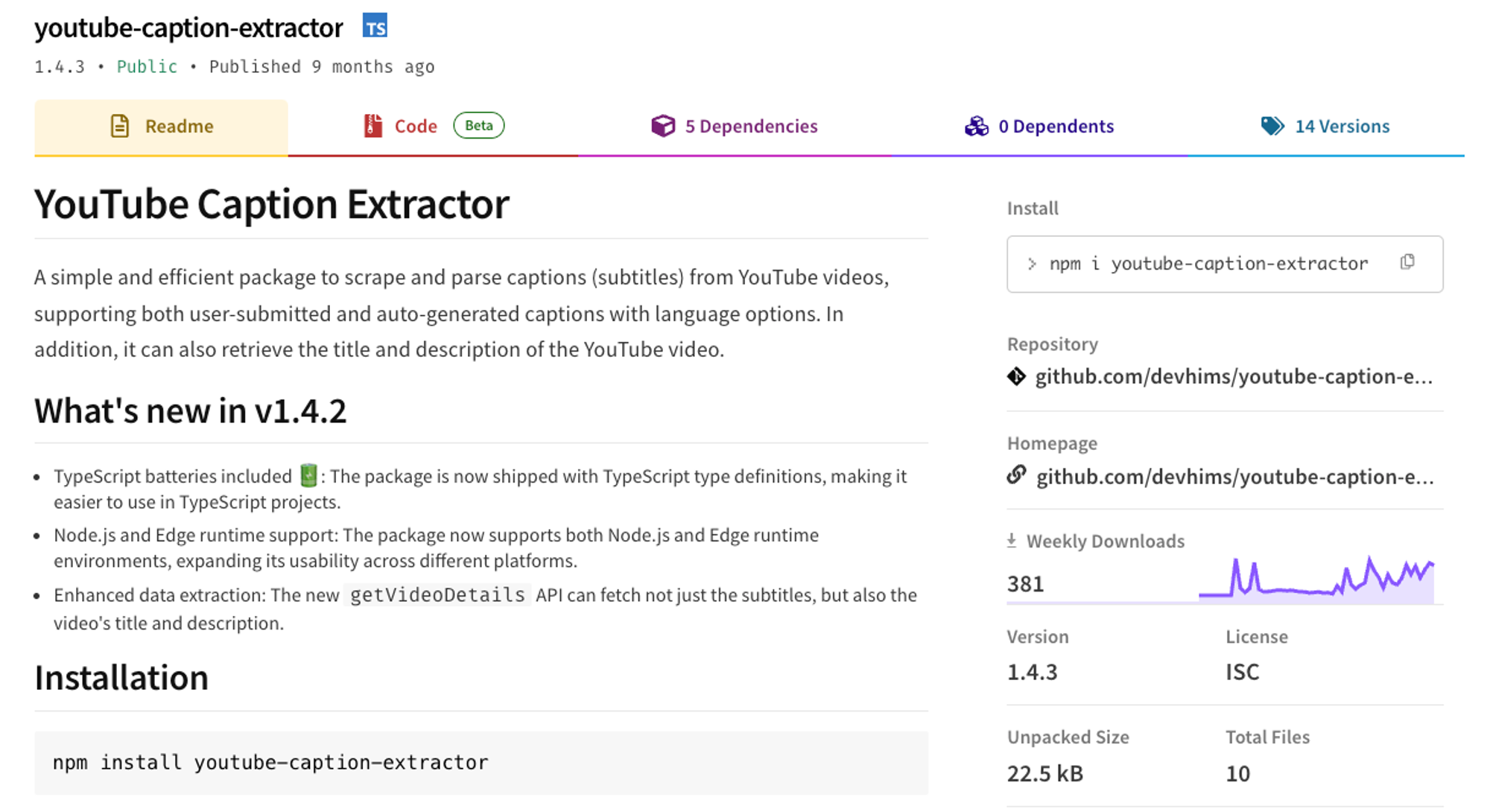
Task: Click the weekly downloads sparkline chart
Action: point(1316,580)
